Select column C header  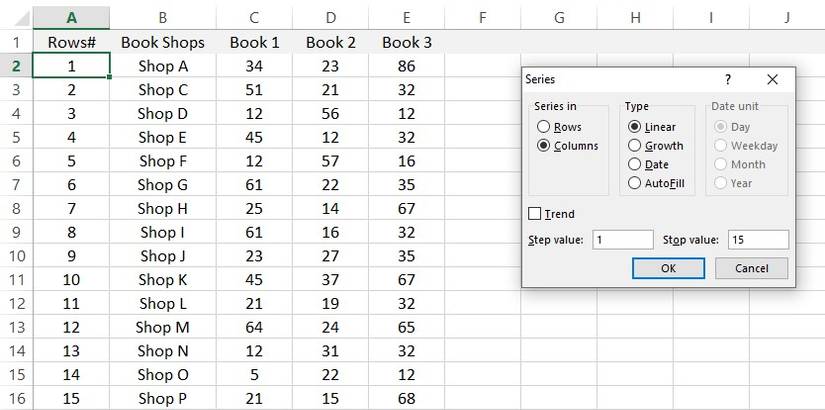[254, 17]
